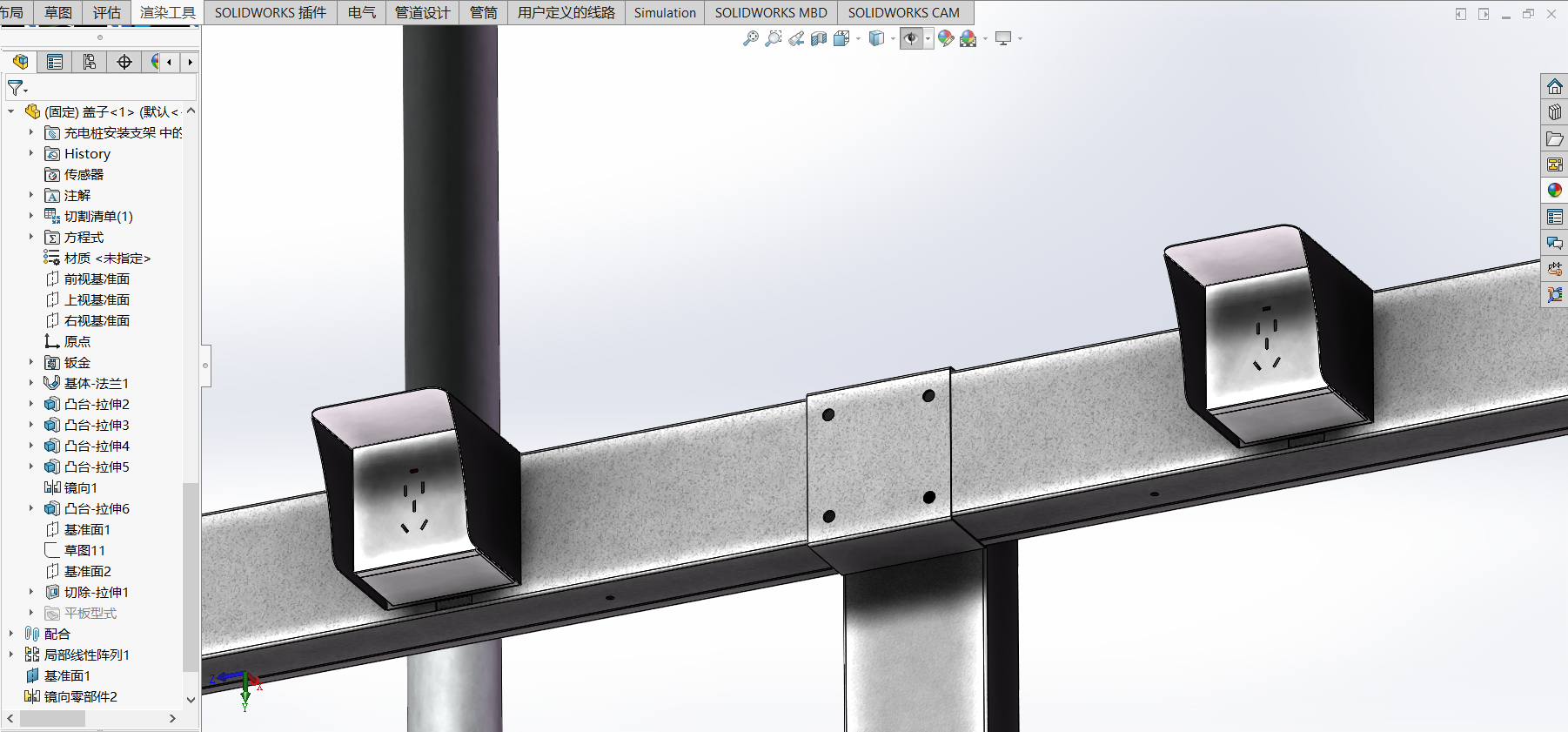Click the feature tree scroll-down arrow
The width and height of the screenshot is (1568, 732).
pos(191,699)
